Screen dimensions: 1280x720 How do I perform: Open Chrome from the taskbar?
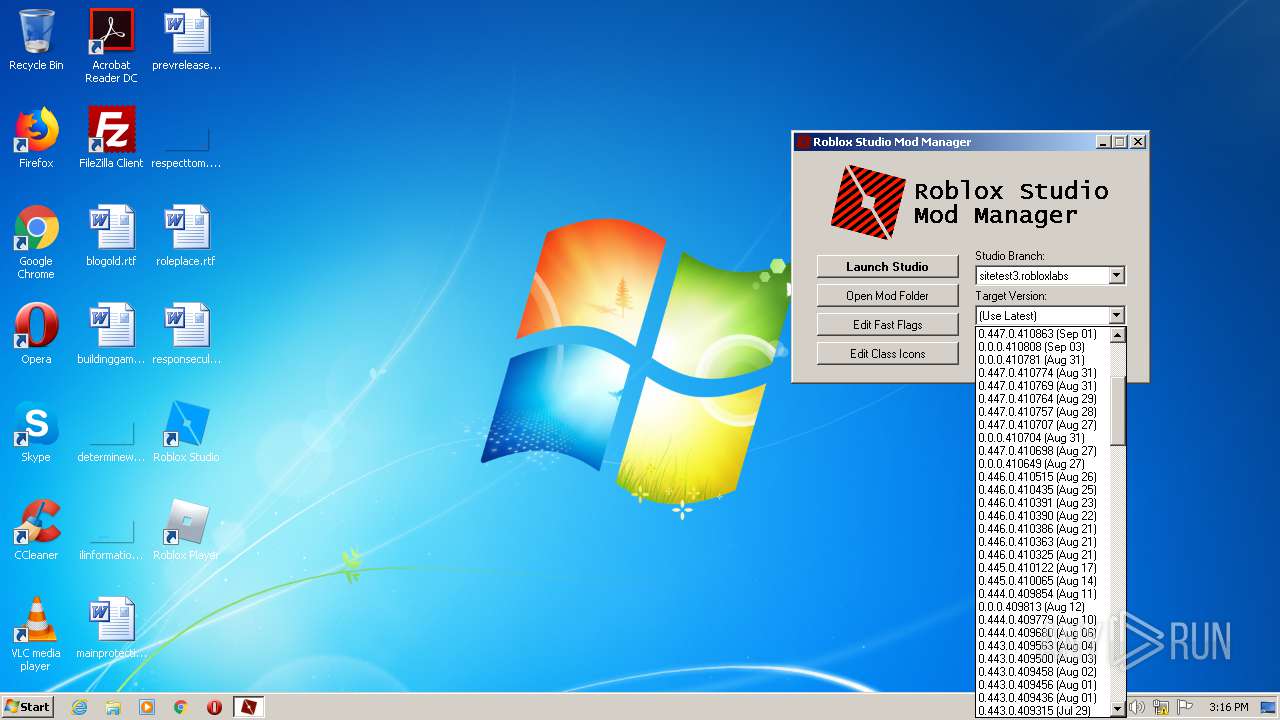click(180, 707)
